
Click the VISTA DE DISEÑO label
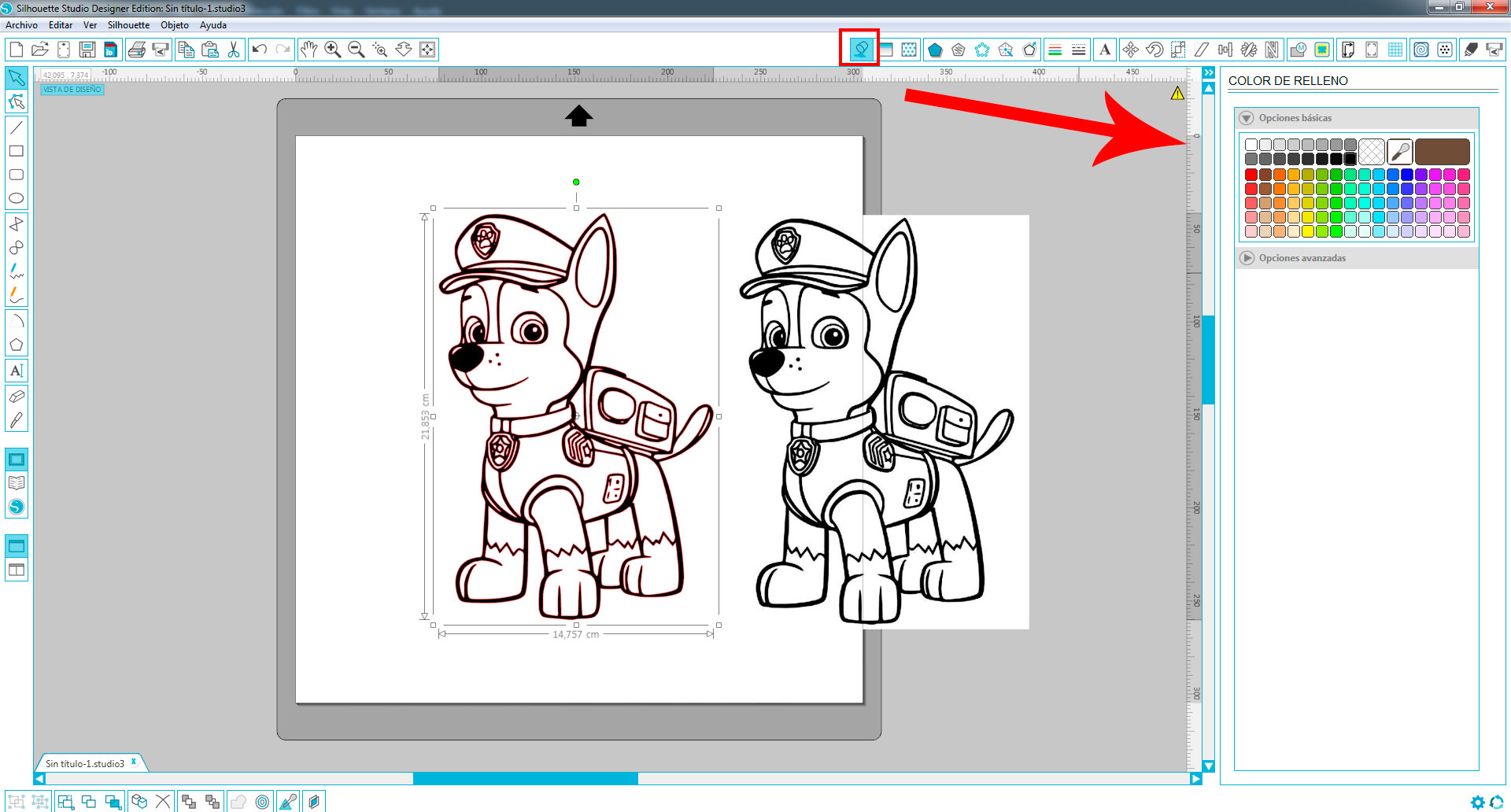72,90
